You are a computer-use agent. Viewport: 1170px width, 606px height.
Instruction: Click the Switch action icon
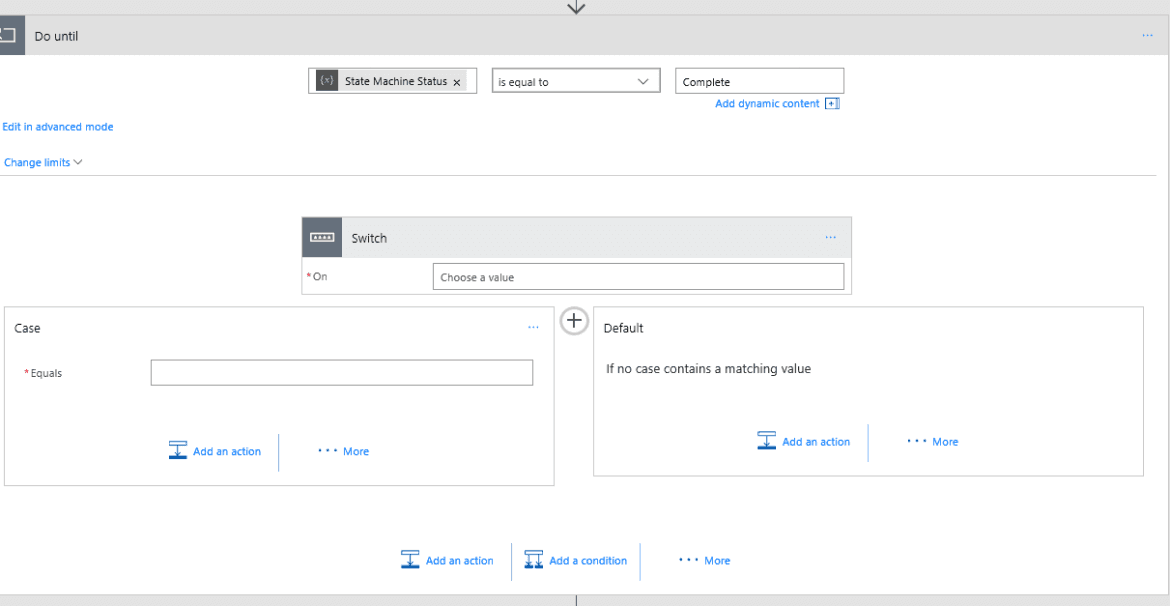(x=321, y=237)
